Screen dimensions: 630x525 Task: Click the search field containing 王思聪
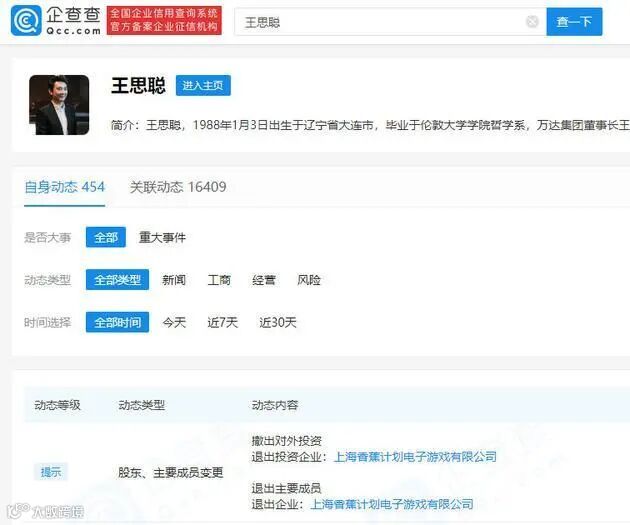coord(390,22)
